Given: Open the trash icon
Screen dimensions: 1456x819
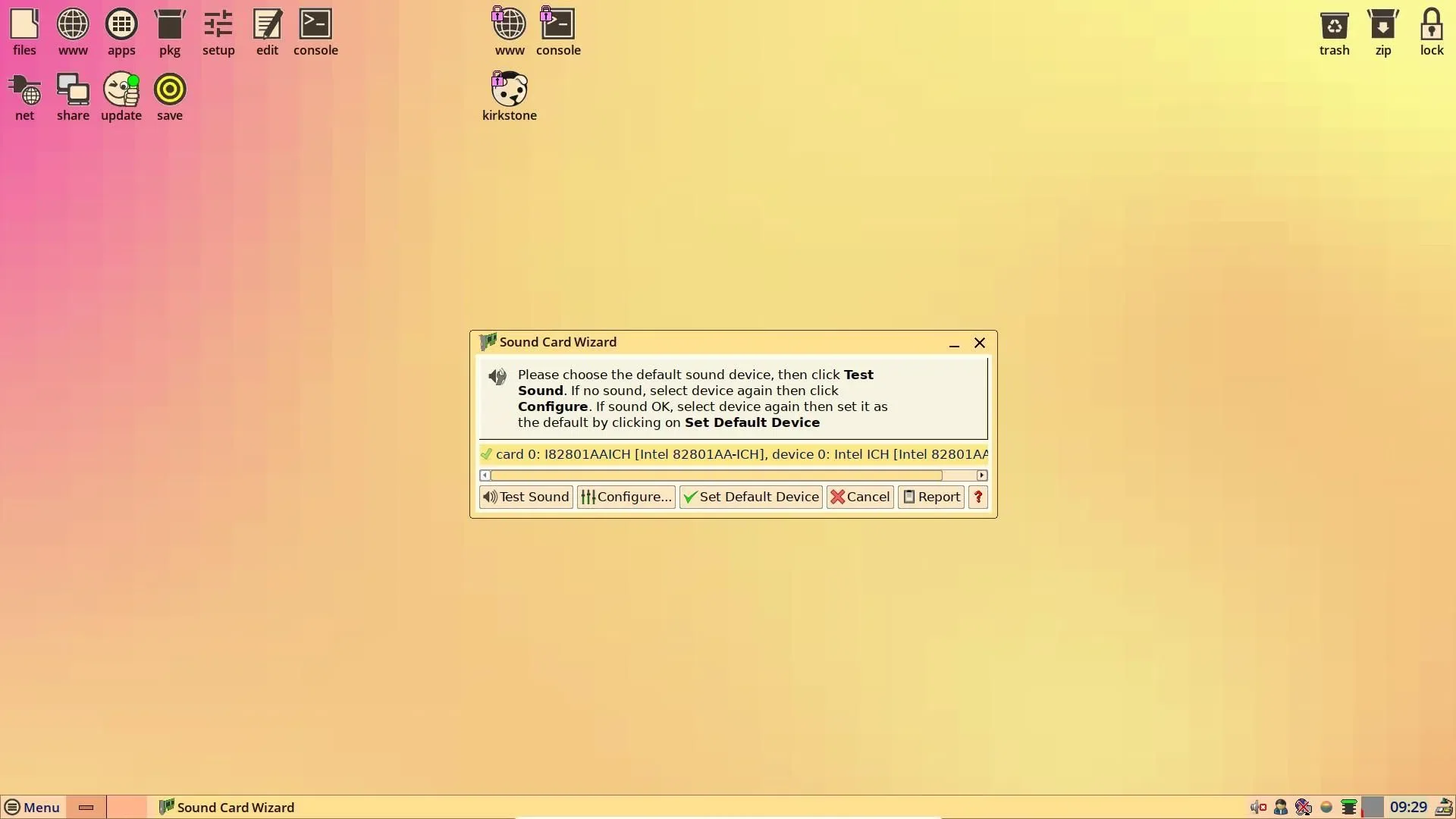Looking at the screenshot, I should point(1334,32).
